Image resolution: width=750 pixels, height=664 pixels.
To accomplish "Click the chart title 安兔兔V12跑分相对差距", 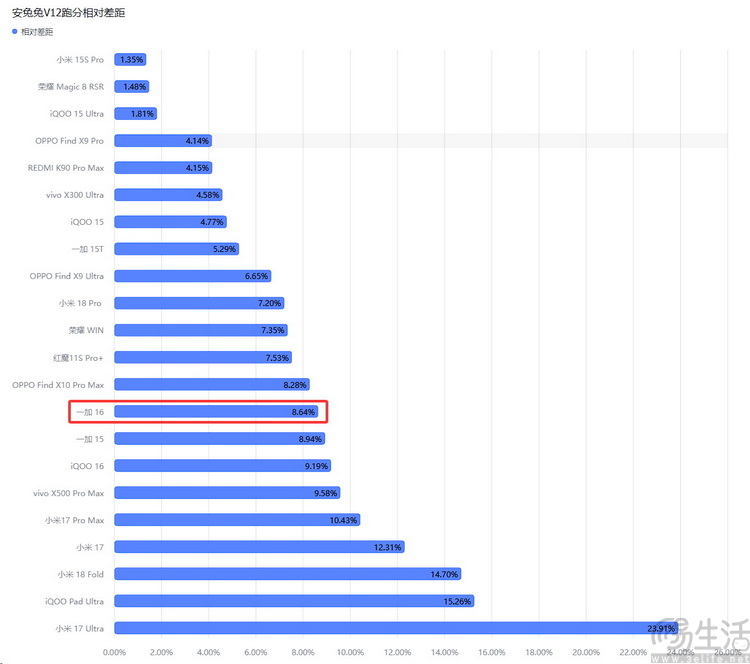I will (x=68, y=13).
